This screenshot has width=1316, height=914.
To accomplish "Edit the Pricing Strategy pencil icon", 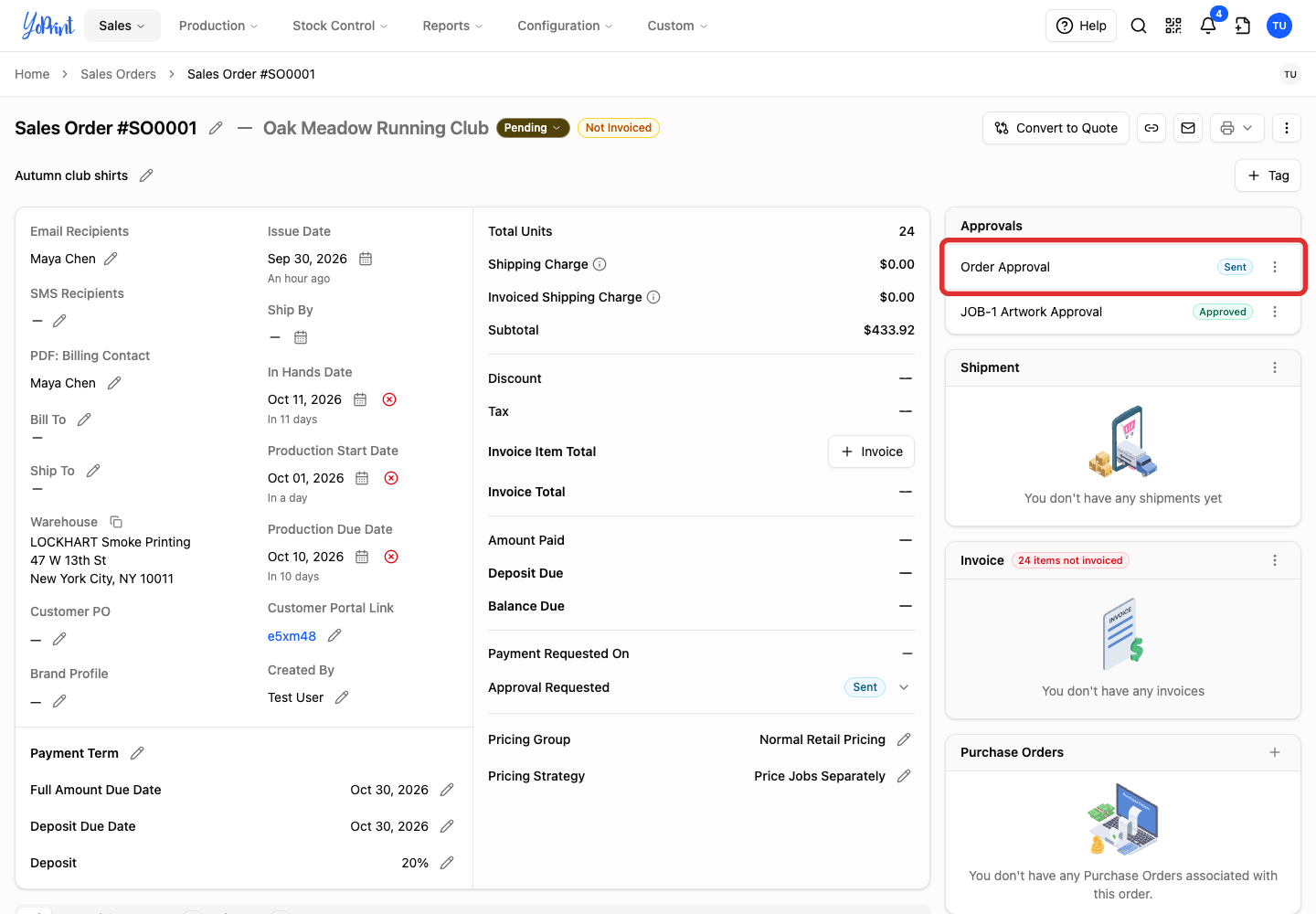I will coord(904,776).
